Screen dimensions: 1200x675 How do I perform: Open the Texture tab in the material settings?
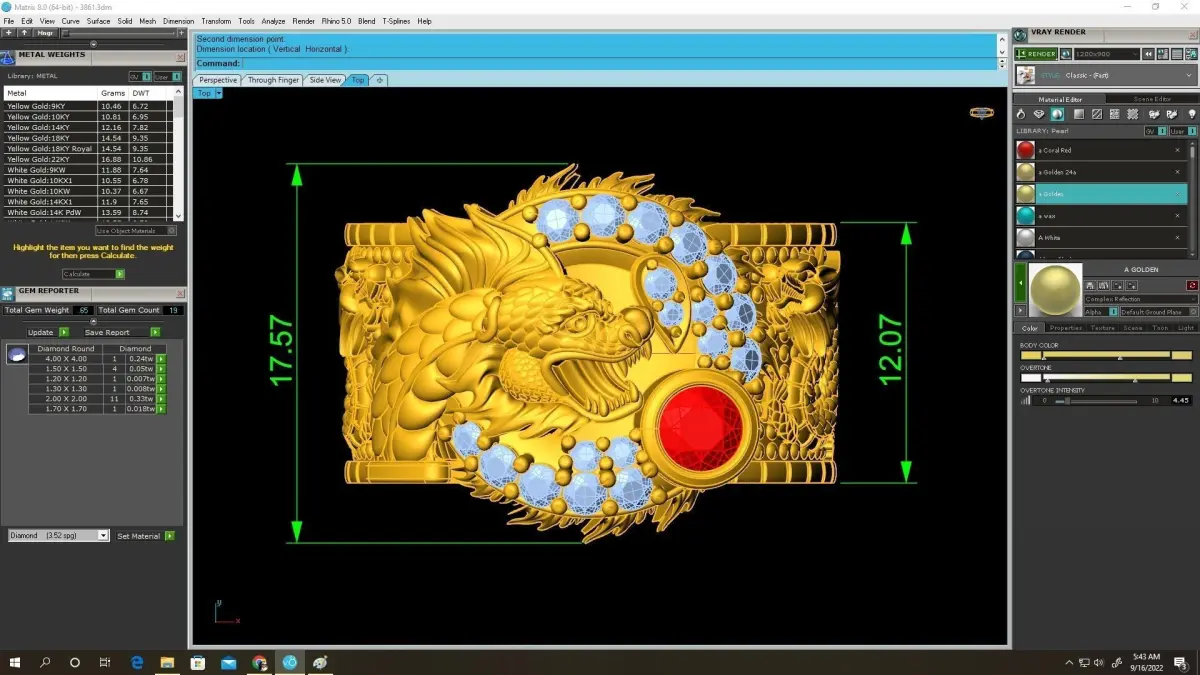tap(1102, 328)
